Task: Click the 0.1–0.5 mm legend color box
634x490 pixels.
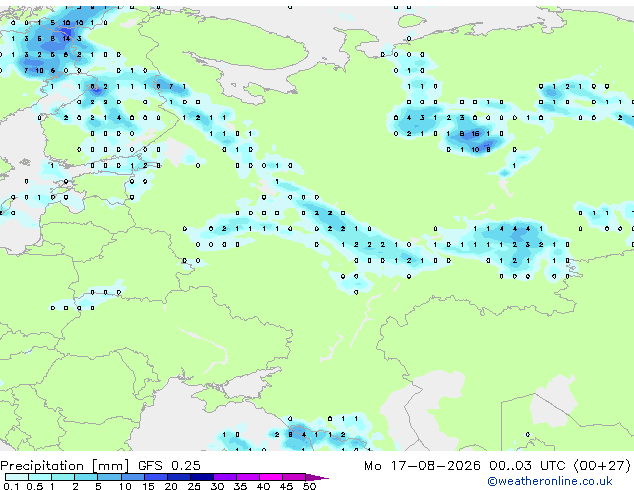Action: click(17, 477)
